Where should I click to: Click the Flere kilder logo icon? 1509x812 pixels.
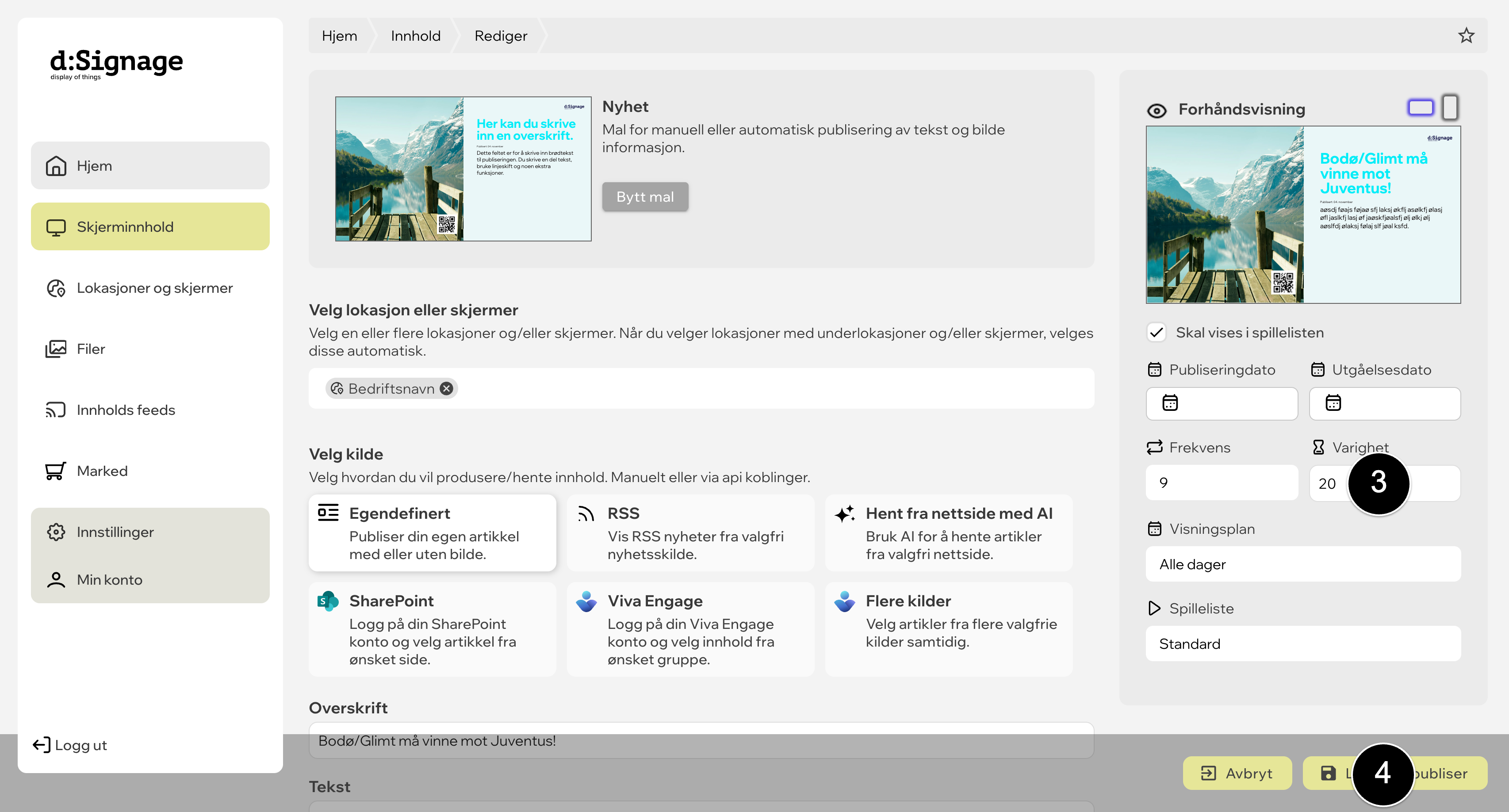(x=845, y=601)
